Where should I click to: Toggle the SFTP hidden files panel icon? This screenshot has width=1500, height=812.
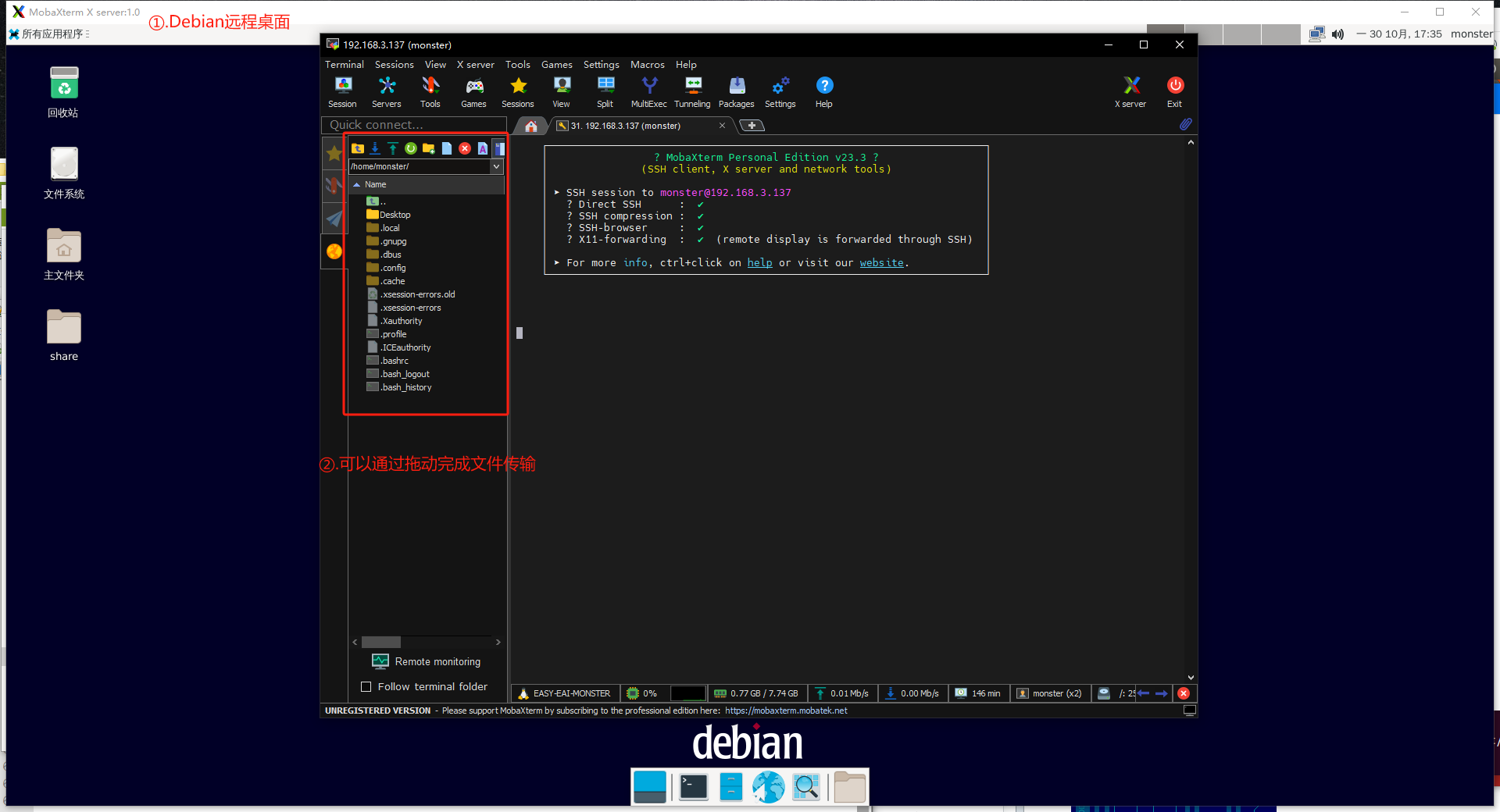(x=499, y=148)
